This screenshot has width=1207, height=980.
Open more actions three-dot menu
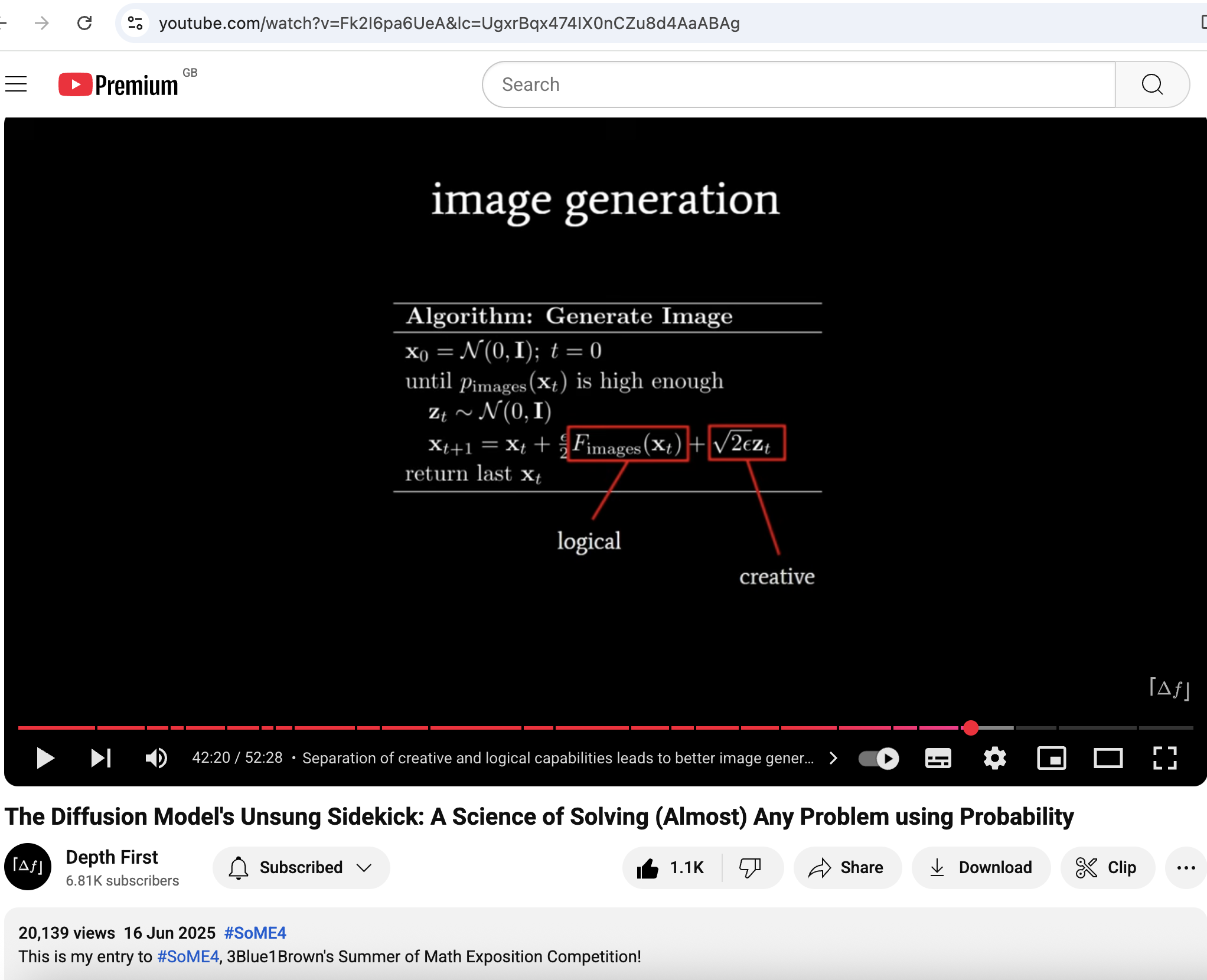pyautogui.click(x=1186, y=867)
